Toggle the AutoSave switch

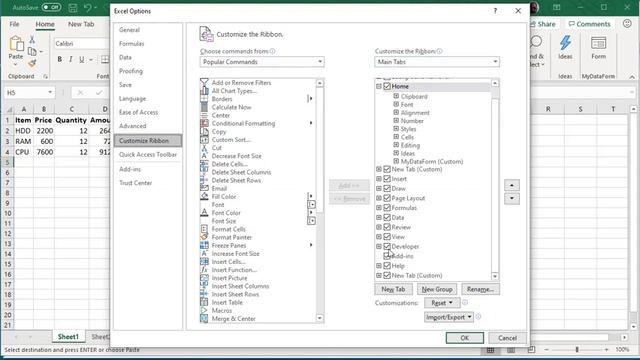(x=51, y=7)
